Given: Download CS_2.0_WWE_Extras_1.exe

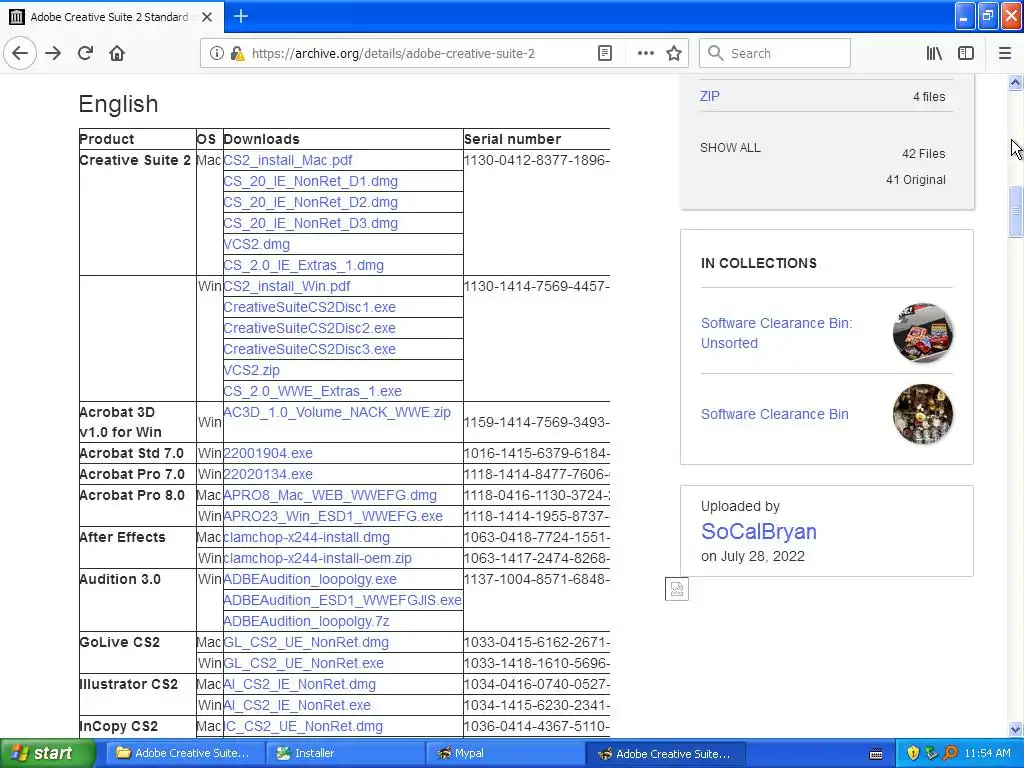Looking at the screenshot, I should (312, 391).
